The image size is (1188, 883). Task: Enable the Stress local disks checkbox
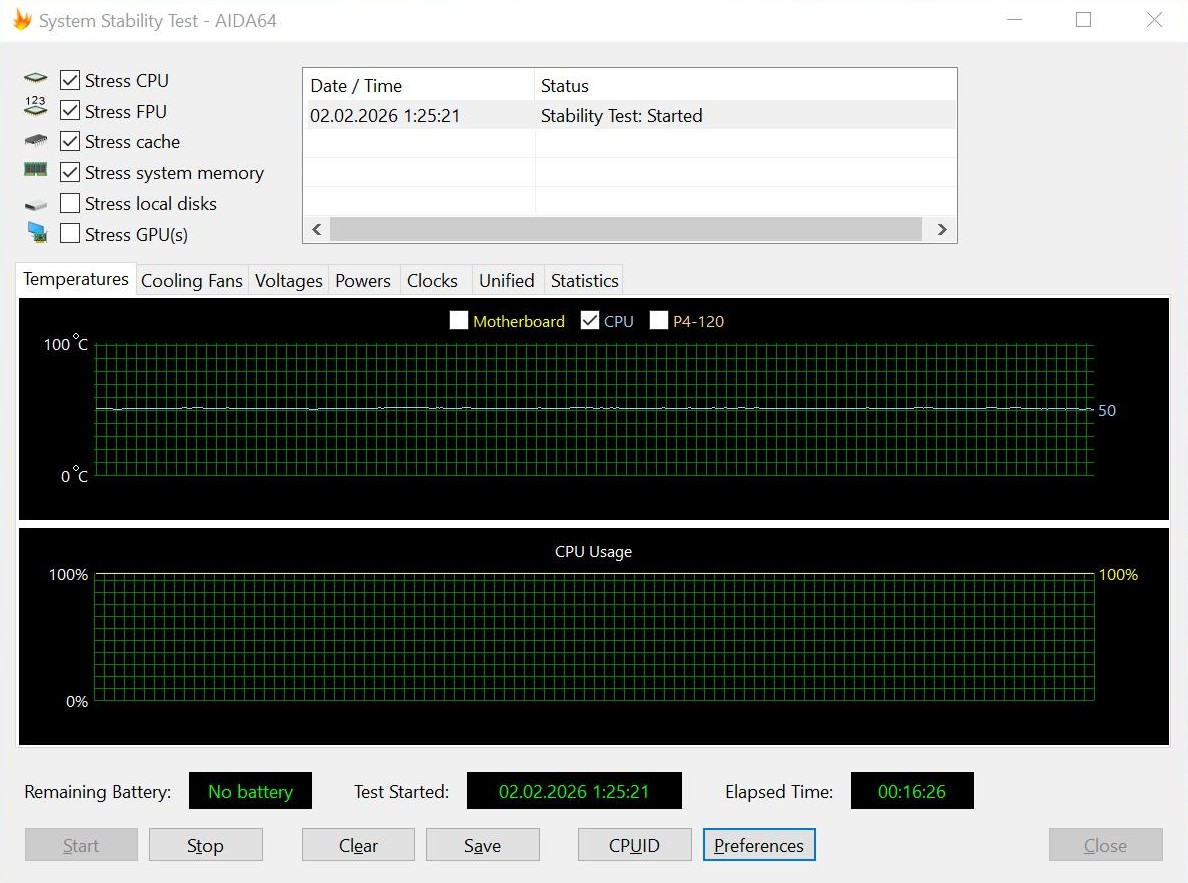pos(70,203)
